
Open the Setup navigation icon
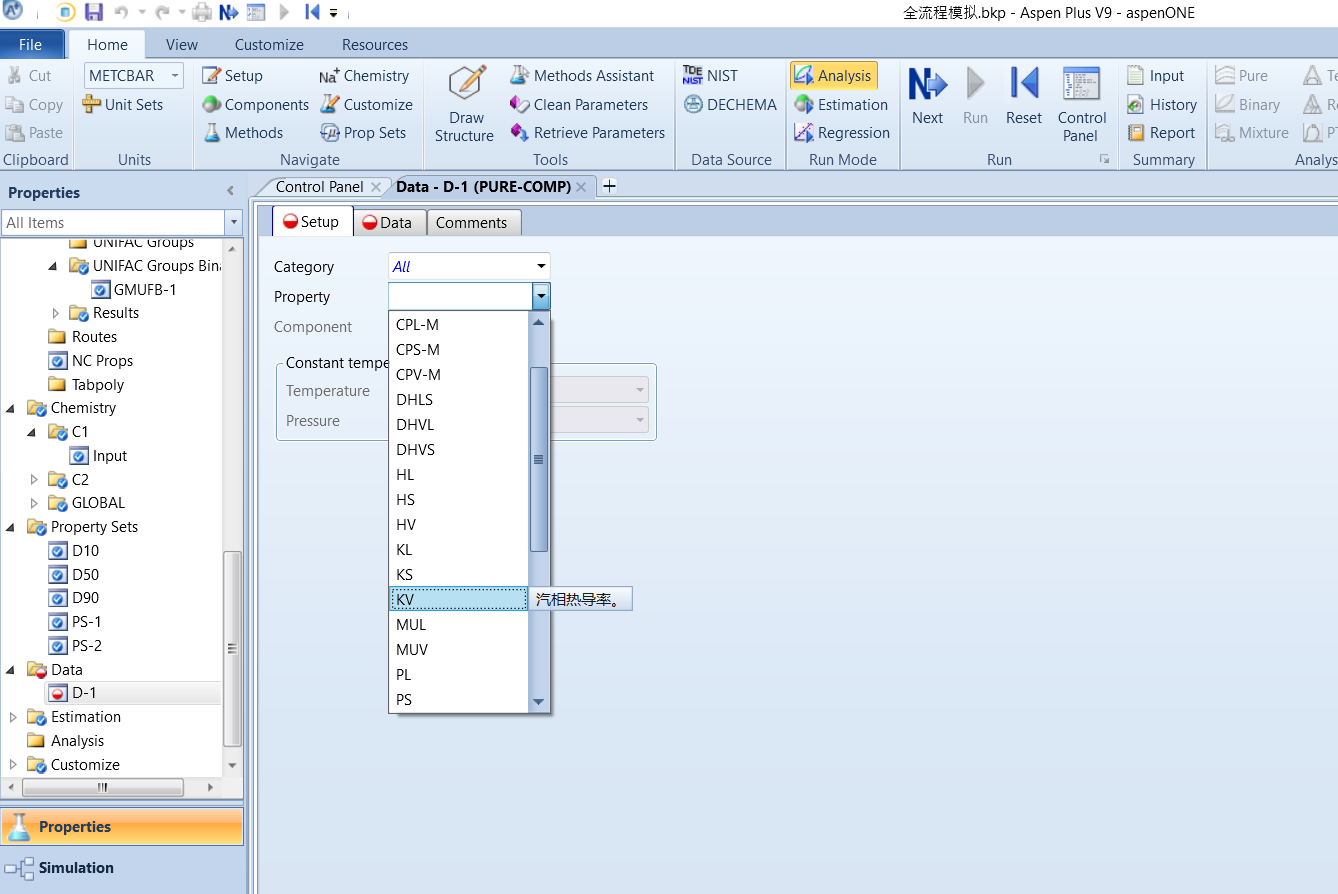232,76
